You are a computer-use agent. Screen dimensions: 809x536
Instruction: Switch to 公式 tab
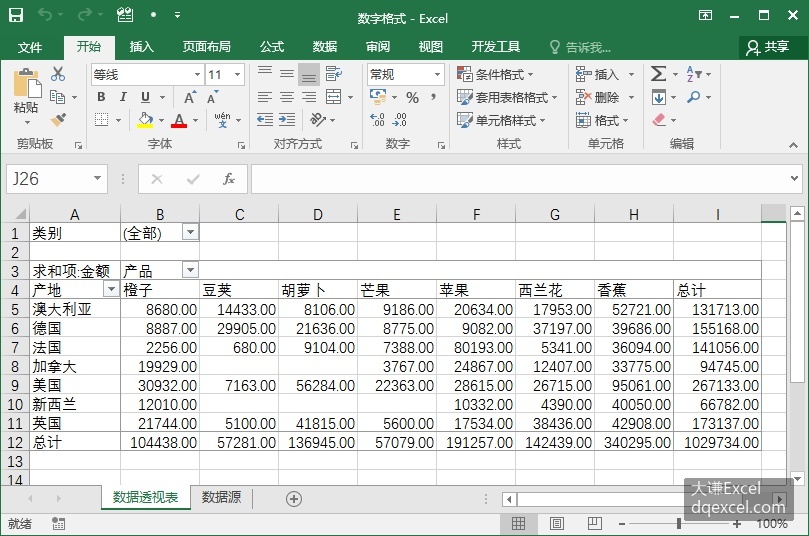pyautogui.click(x=272, y=47)
